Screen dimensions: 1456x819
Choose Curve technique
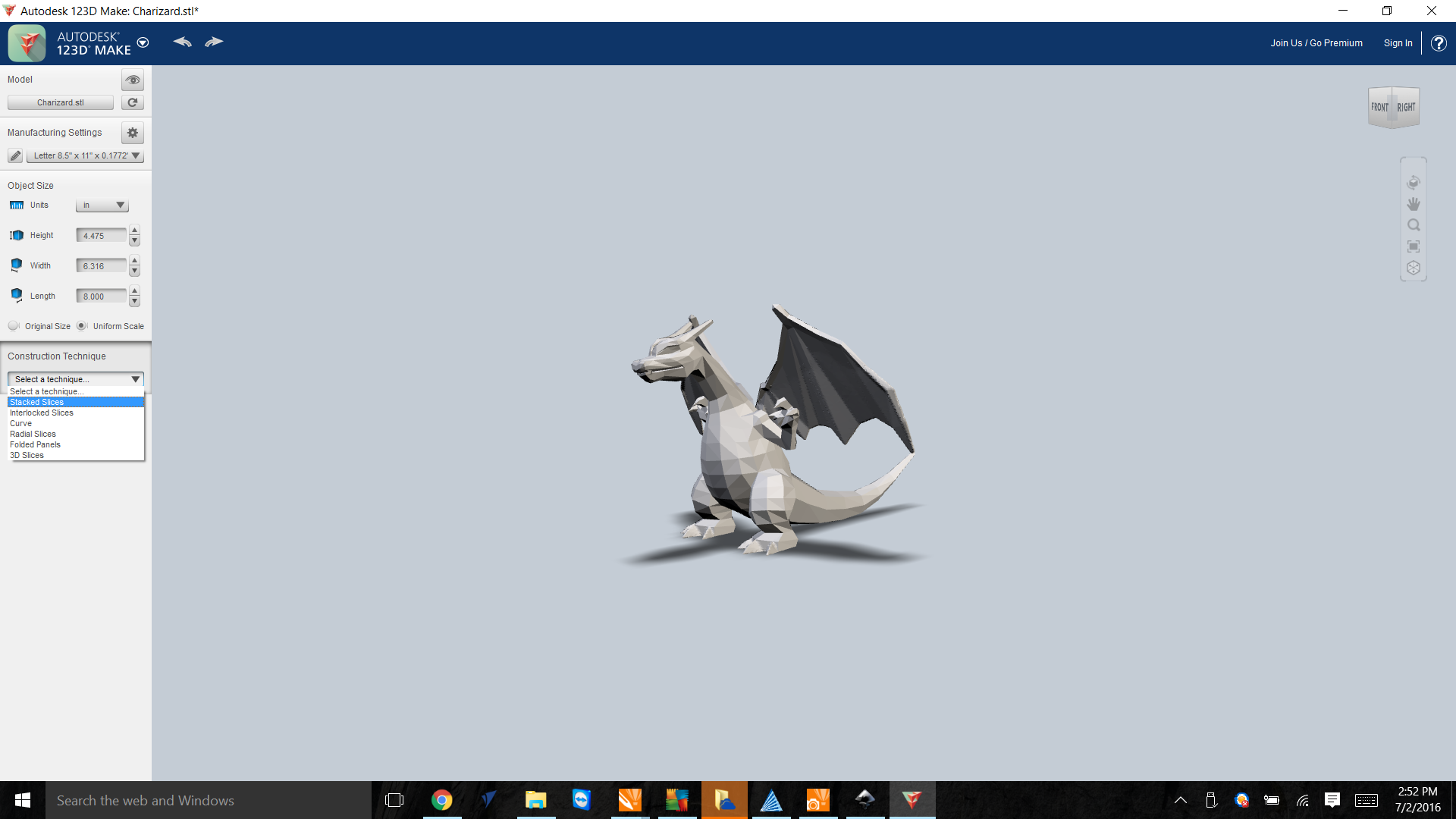click(76, 423)
